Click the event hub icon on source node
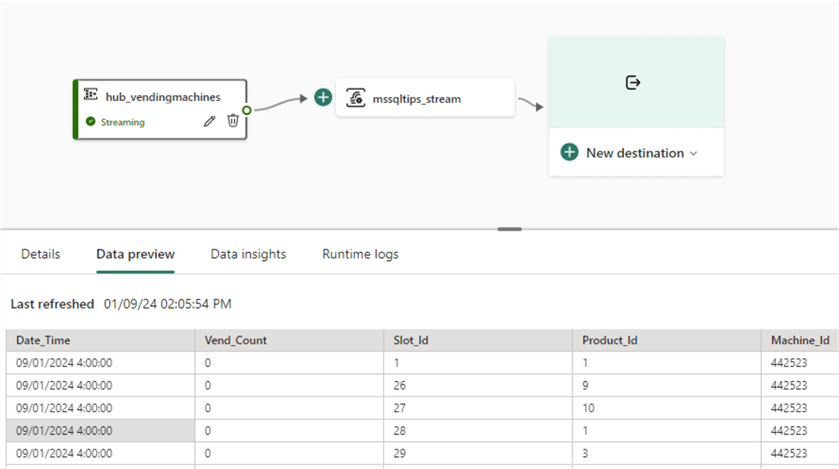Viewport: 839px width, 469px height. (91, 96)
